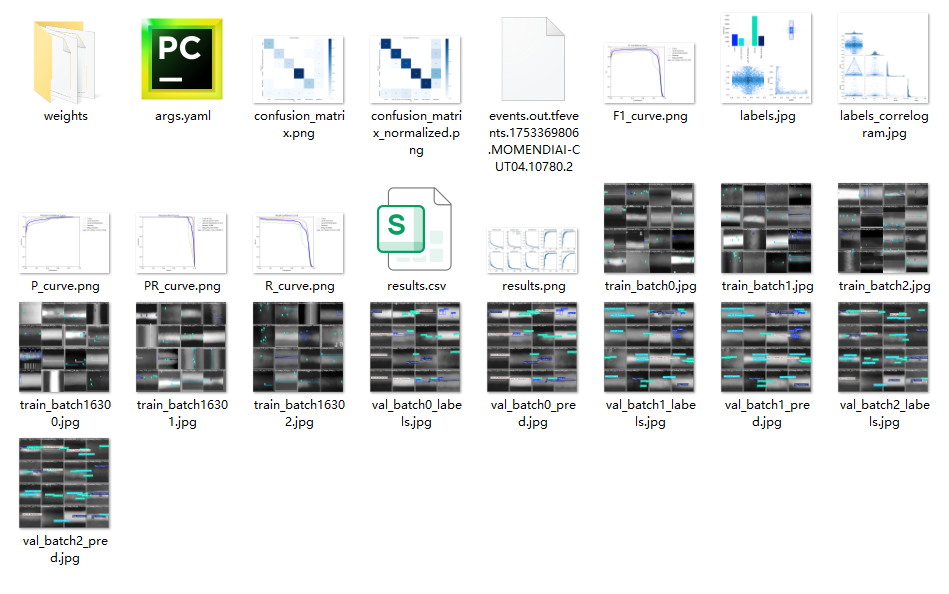Click the 'val_batch2_pred.jpg' file name
949x594 pixels.
[65, 549]
